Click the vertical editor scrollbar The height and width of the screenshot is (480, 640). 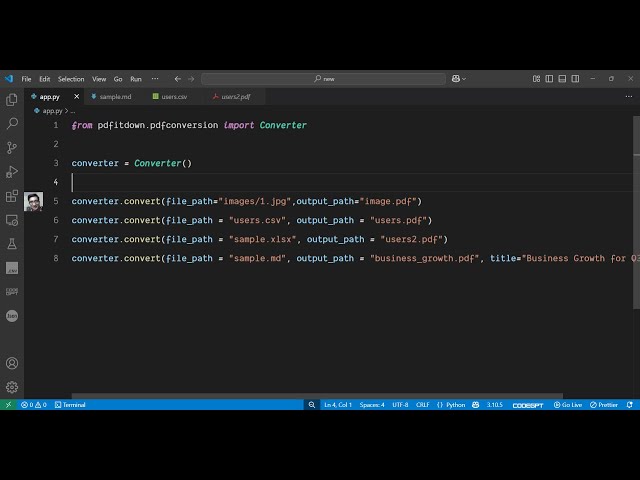pos(636,212)
